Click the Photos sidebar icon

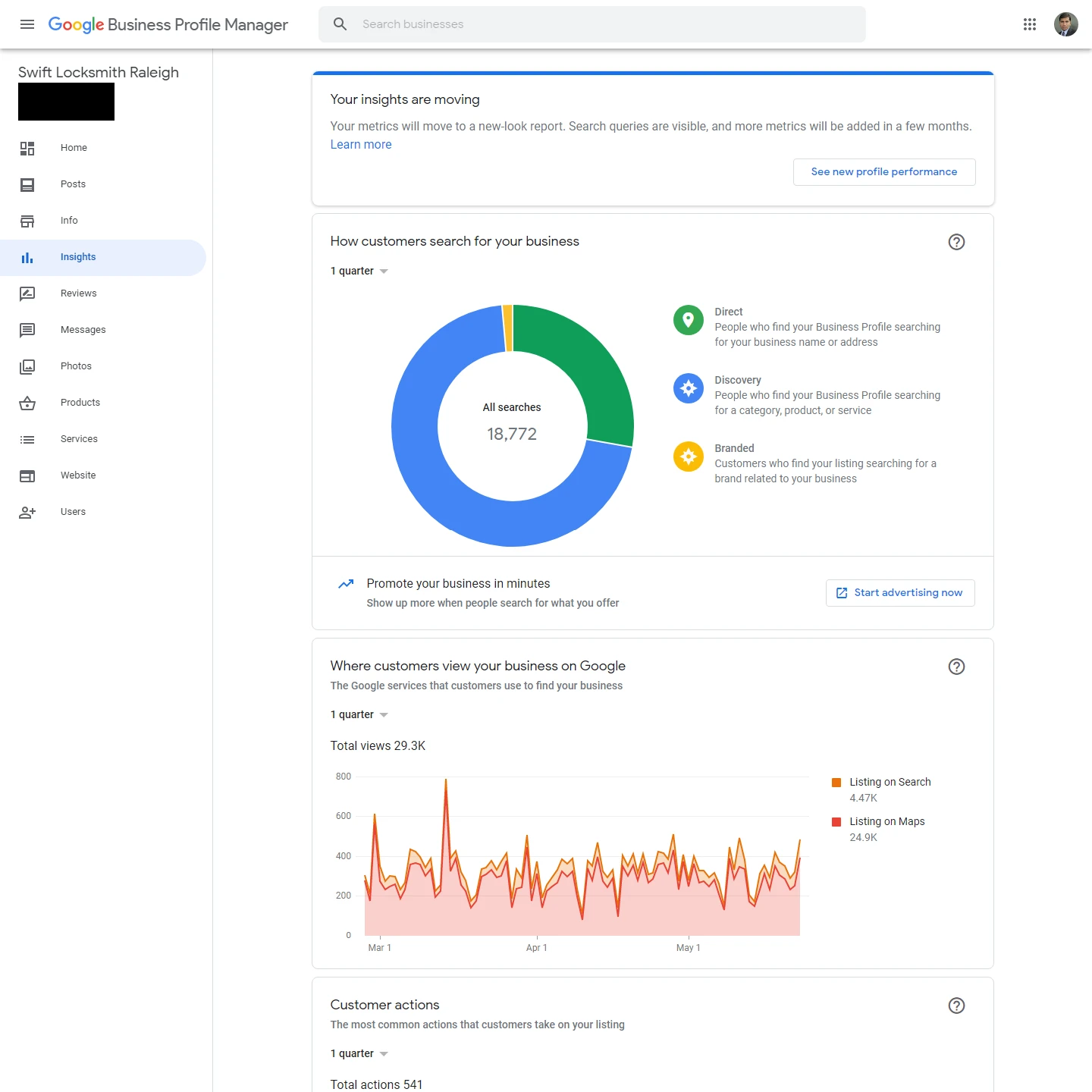point(27,366)
